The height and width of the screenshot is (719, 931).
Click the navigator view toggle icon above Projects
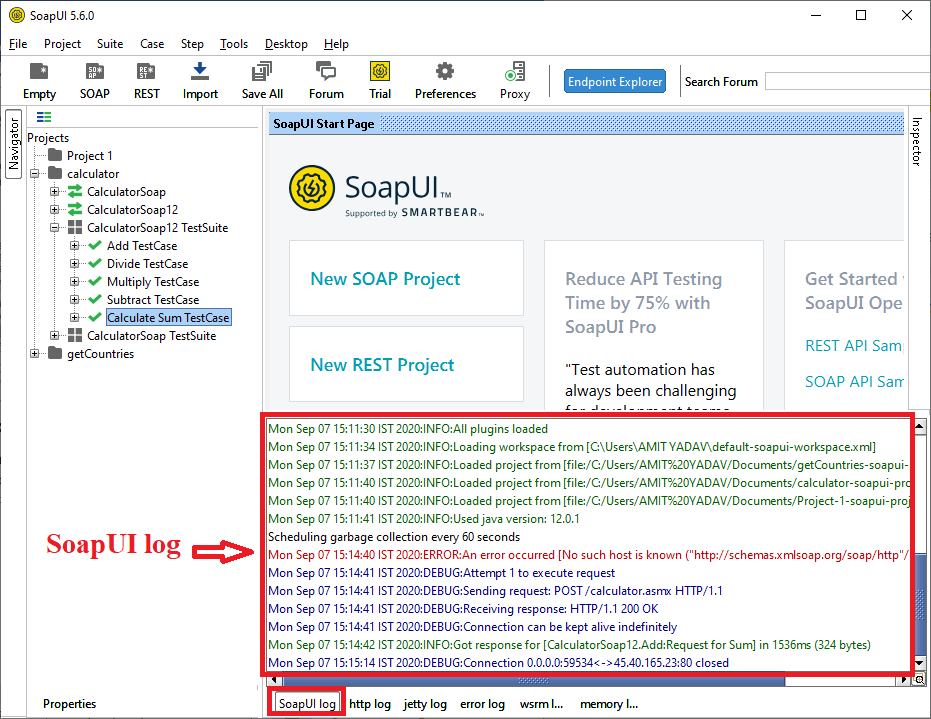(x=44, y=117)
